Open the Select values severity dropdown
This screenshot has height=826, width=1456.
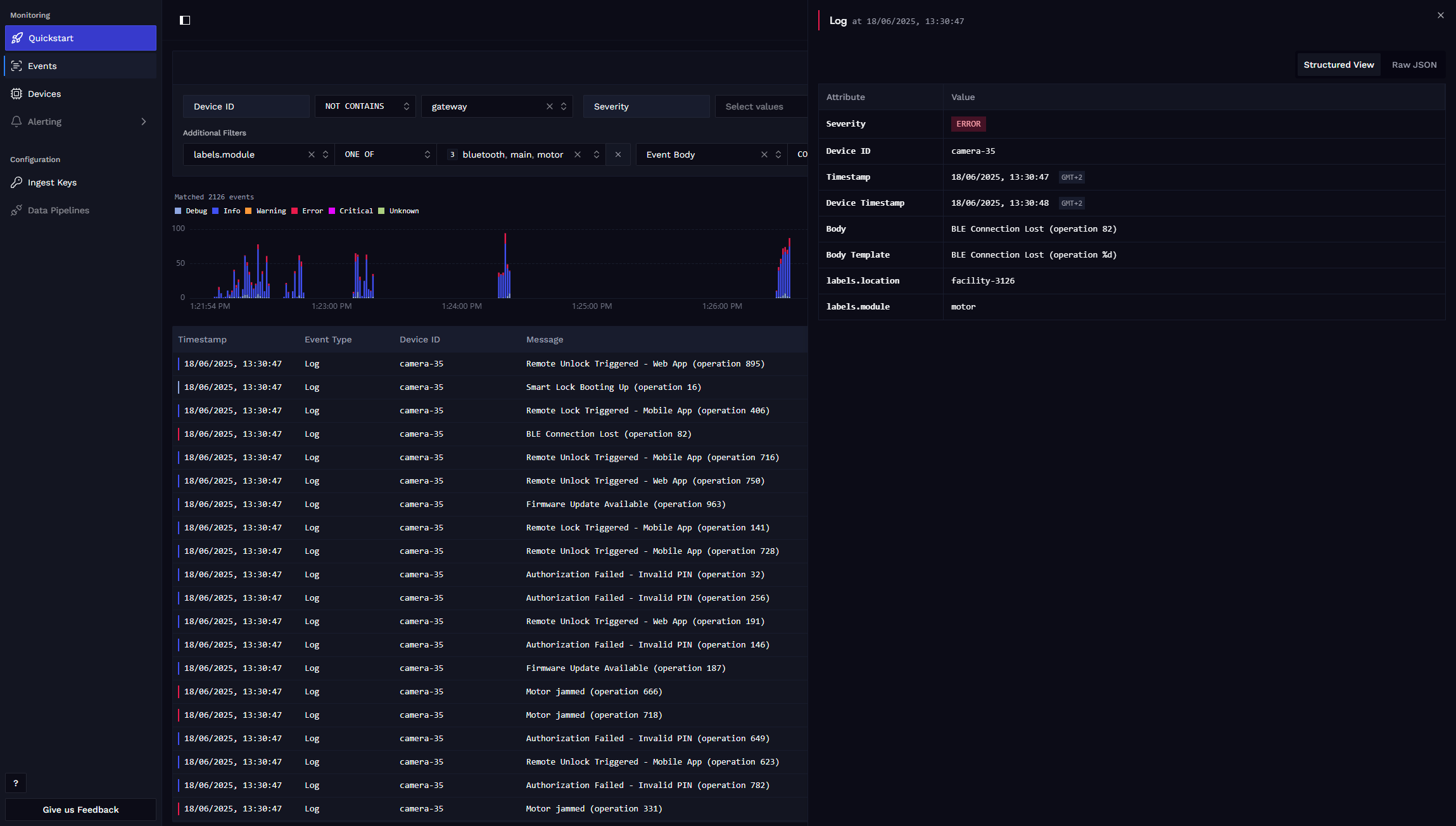coord(761,106)
